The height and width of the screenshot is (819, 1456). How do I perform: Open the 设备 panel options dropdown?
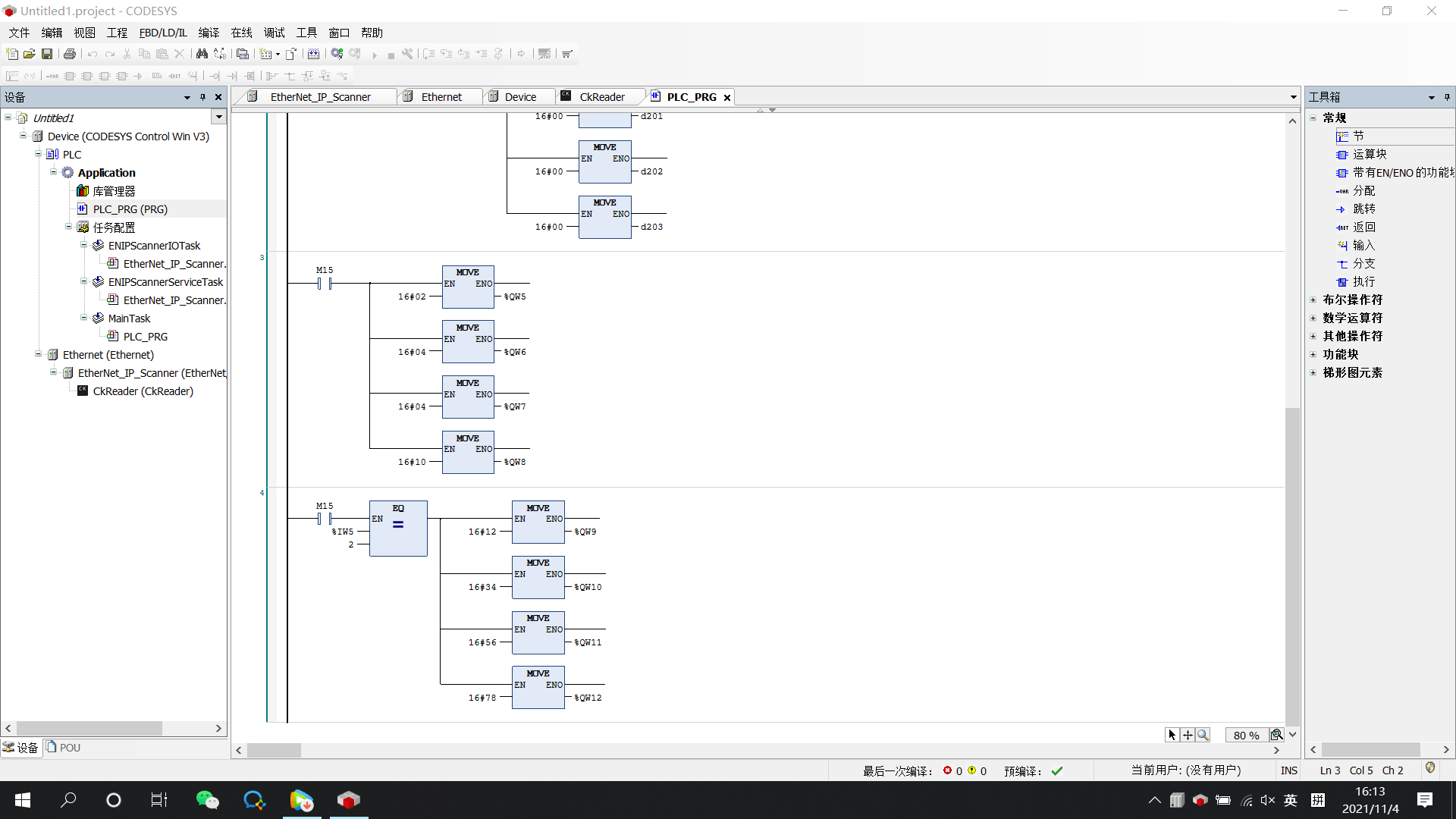pyautogui.click(x=187, y=97)
